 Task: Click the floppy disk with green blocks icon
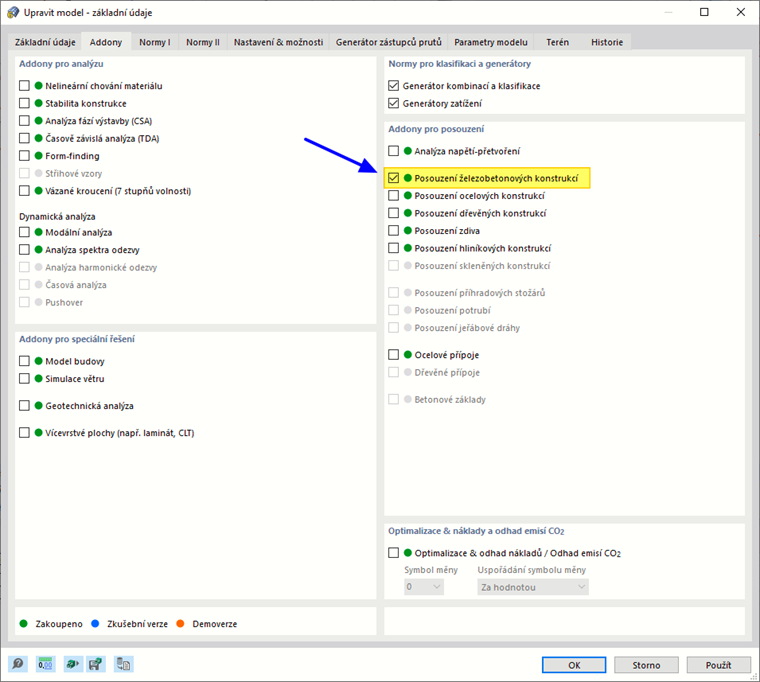[96, 664]
